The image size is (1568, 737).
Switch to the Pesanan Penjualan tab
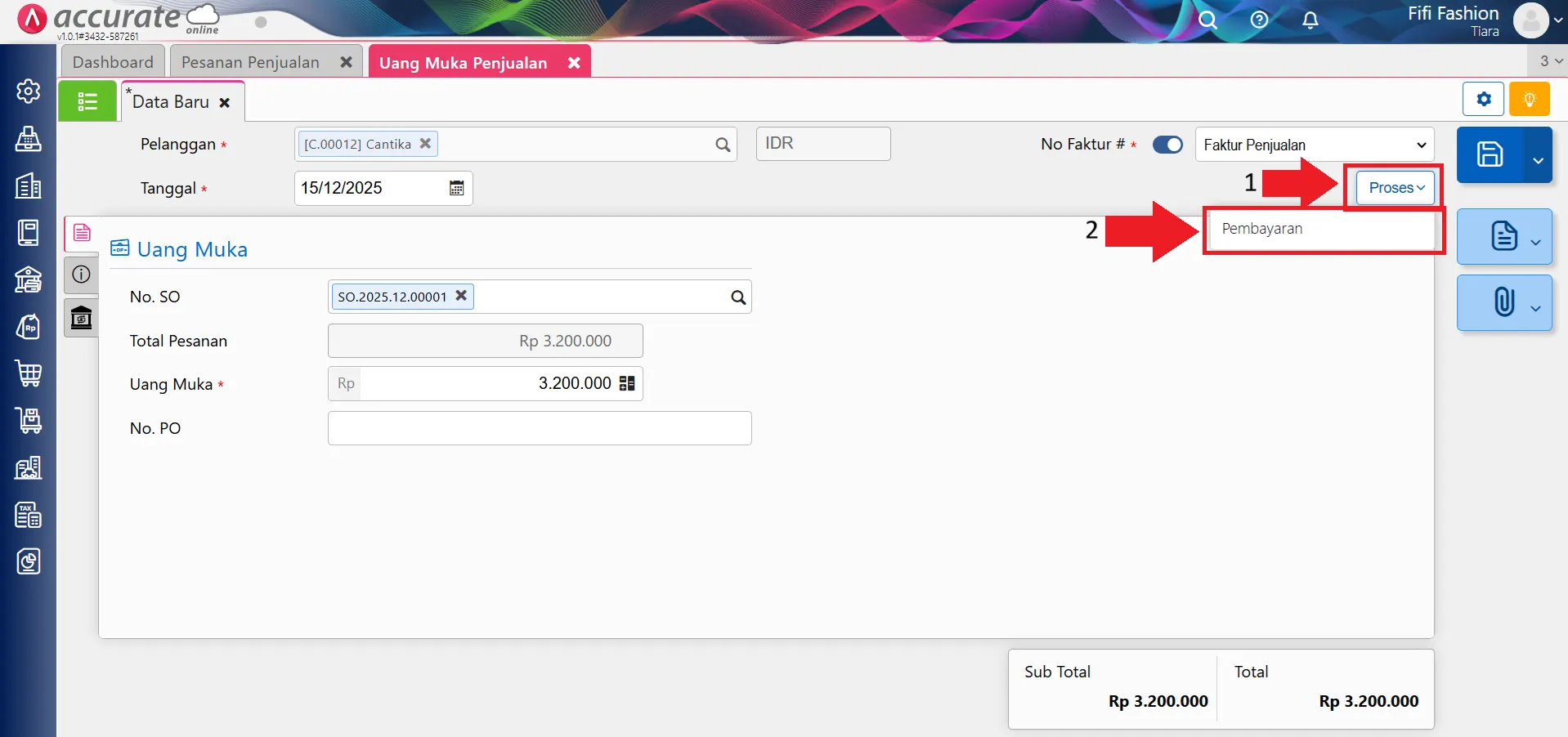[250, 62]
